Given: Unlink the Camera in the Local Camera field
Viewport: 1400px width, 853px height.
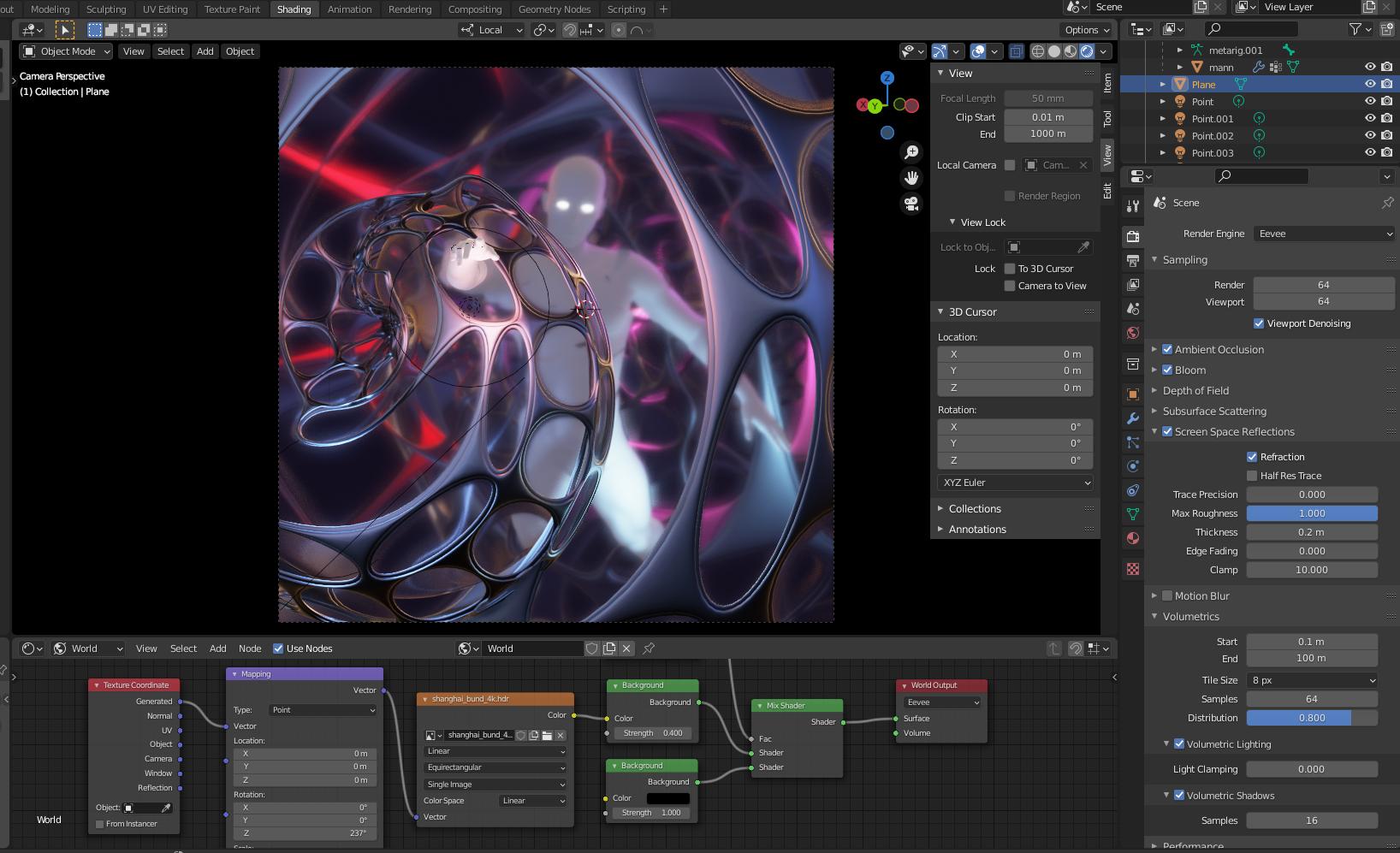Looking at the screenshot, I should tap(1083, 165).
